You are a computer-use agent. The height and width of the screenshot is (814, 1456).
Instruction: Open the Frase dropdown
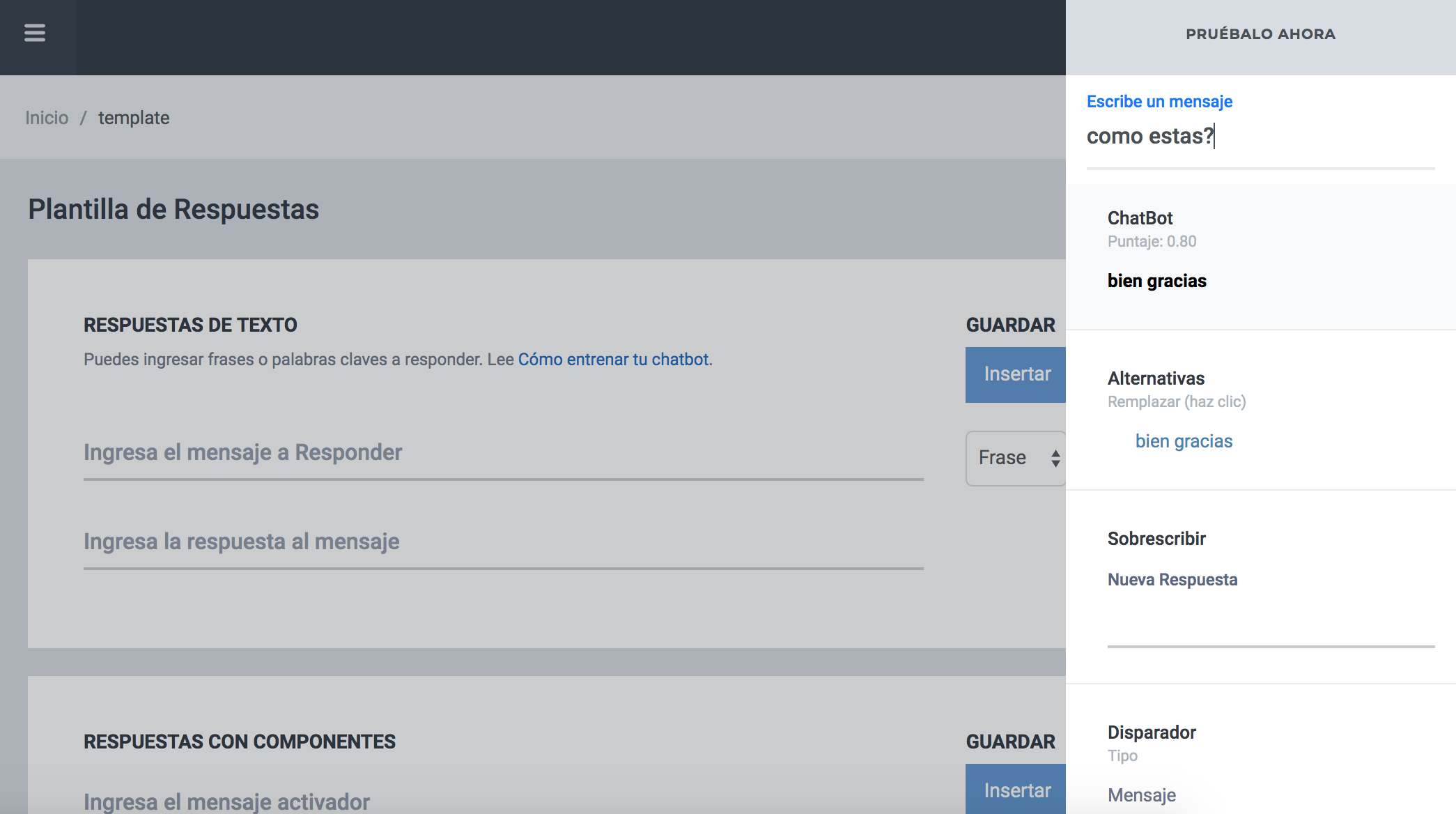pos(1016,458)
